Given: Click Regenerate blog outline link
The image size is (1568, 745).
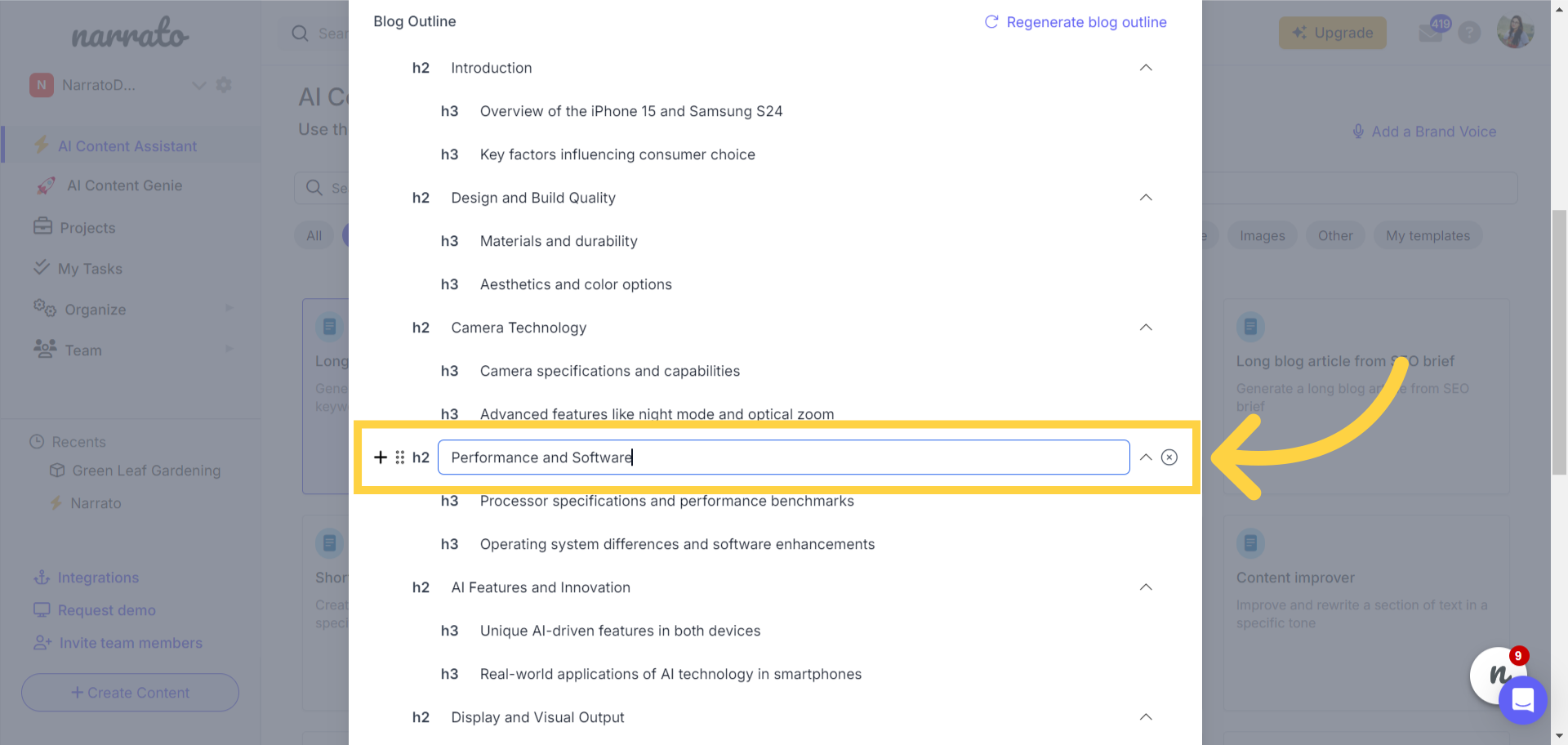Looking at the screenshot, I should (1086, 22).
